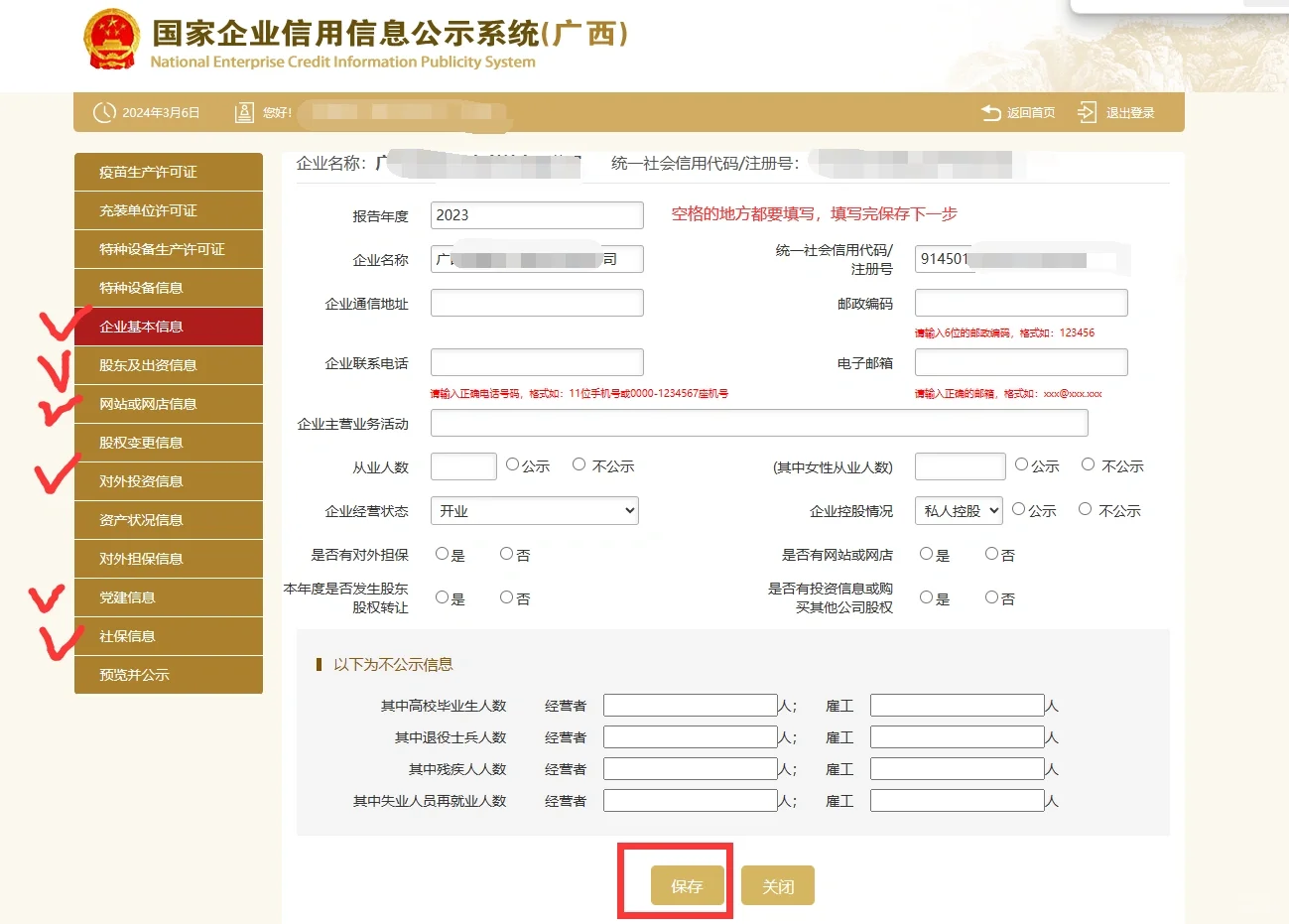Viewport: 1289px width, 924px height.
Task: Open 对外投资信息 sidebar item
Action: [x=169, y=481]
